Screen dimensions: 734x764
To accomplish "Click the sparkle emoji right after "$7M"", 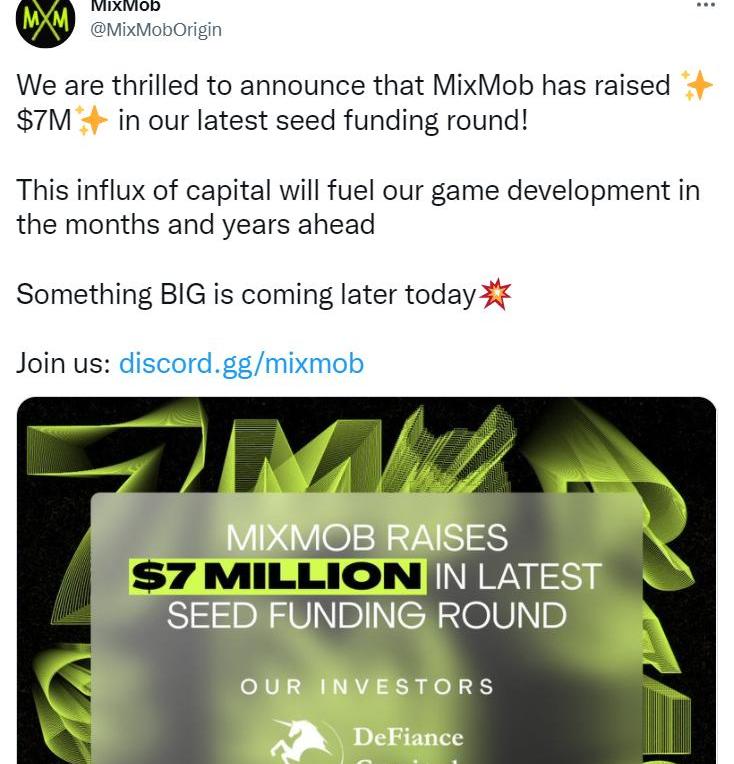I will point(92,121).
